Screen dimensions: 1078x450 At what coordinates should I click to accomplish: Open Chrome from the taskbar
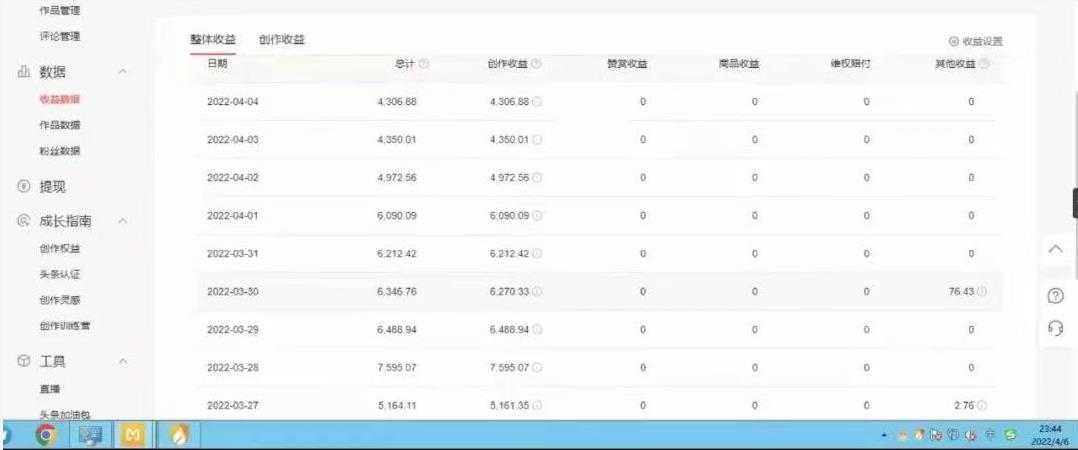click(46, 436)
